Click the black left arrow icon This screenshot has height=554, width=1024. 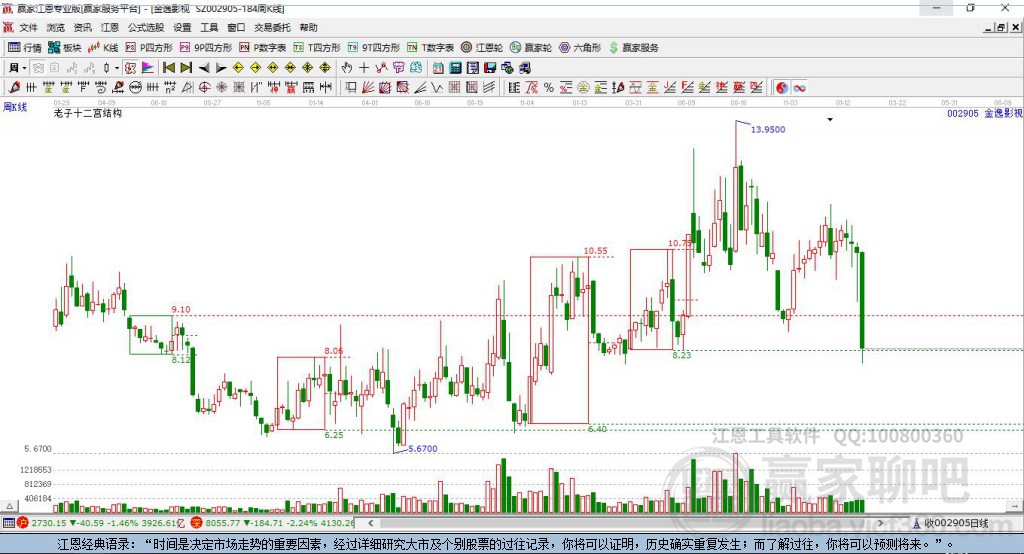coord(204,68)
